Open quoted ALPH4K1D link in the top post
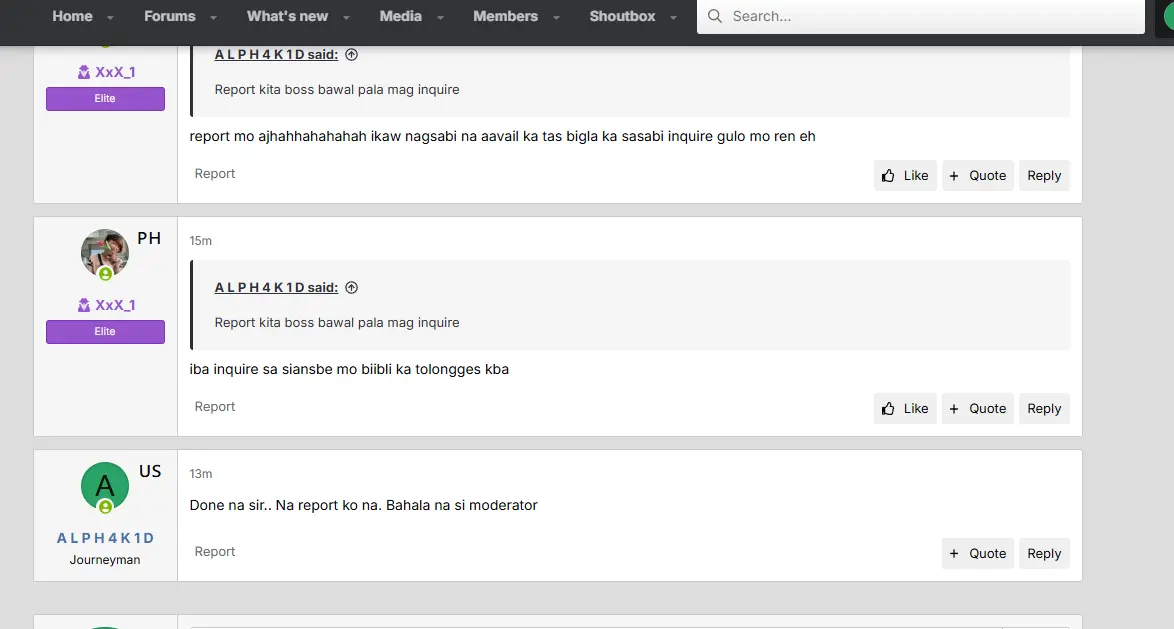Image resolution: width=1174 pixels, height=629 pixels. (x=276, y=55)
